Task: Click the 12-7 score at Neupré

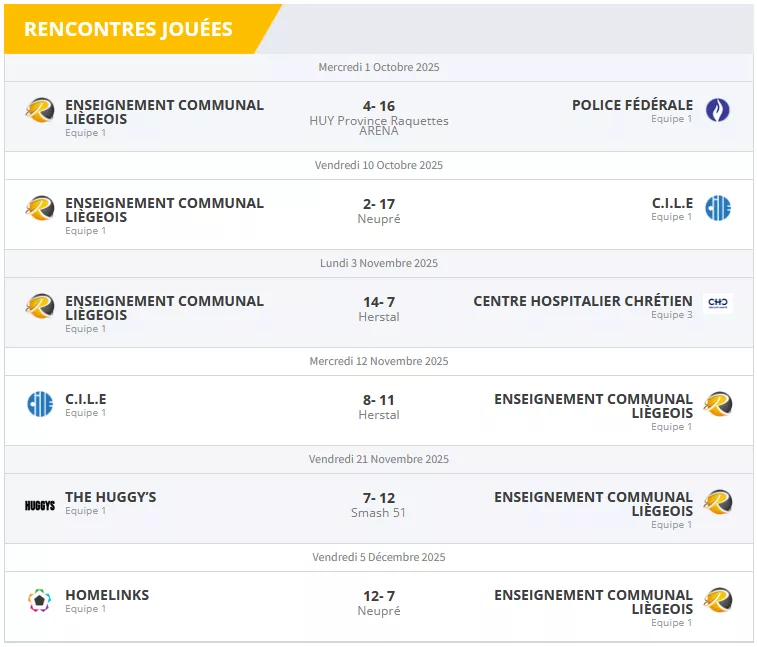Action: point(379,596)
